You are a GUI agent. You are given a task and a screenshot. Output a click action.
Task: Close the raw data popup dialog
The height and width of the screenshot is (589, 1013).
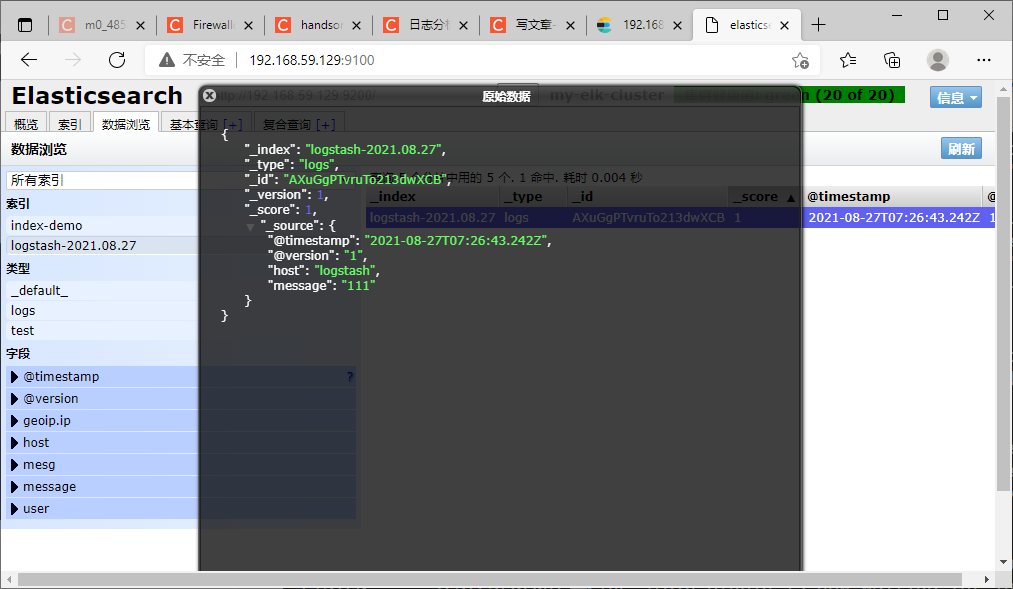point(209,96)
